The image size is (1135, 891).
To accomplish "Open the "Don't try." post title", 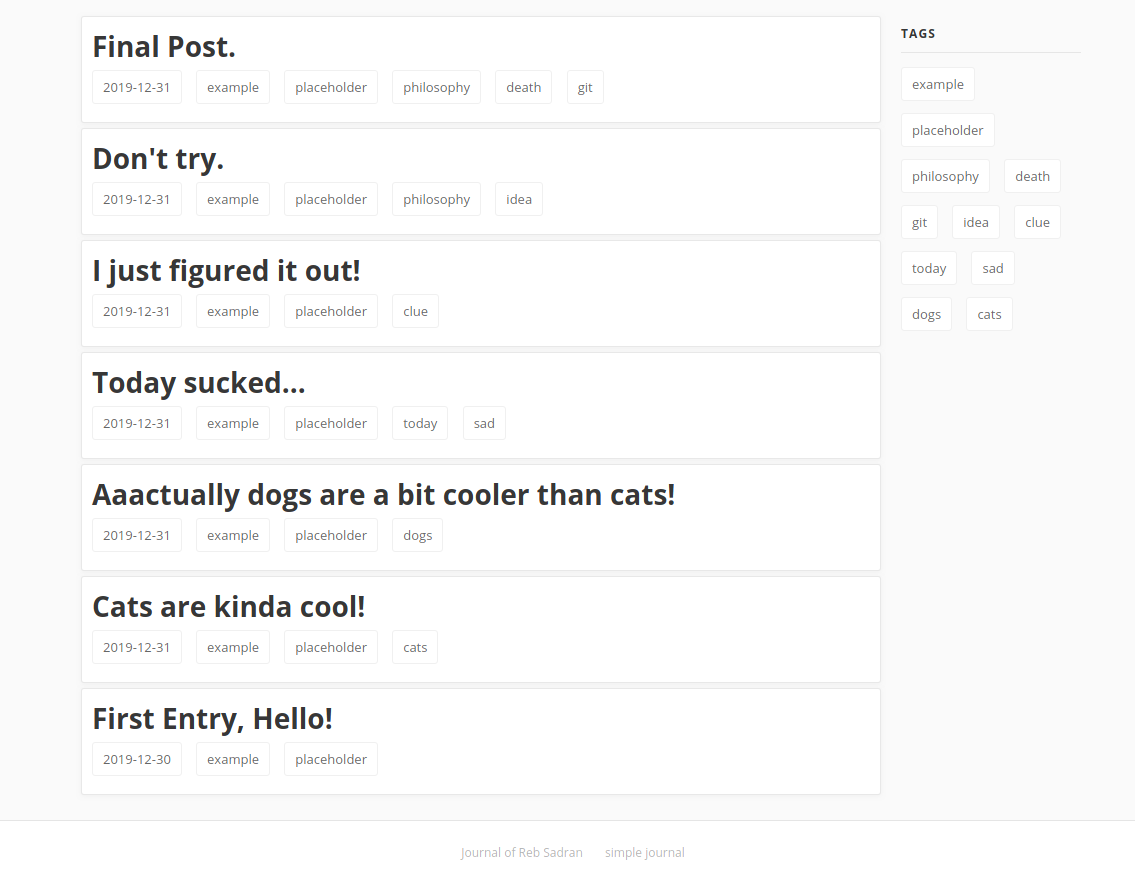I will tap(158, 159).
